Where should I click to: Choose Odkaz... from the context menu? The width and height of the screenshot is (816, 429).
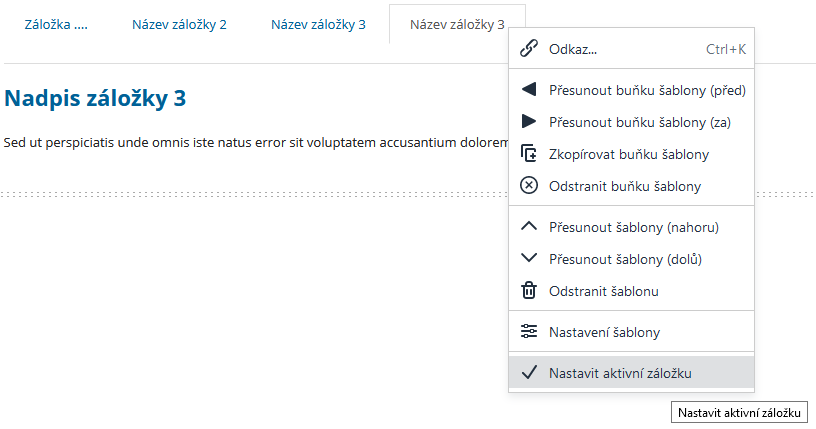click(573, 49)
